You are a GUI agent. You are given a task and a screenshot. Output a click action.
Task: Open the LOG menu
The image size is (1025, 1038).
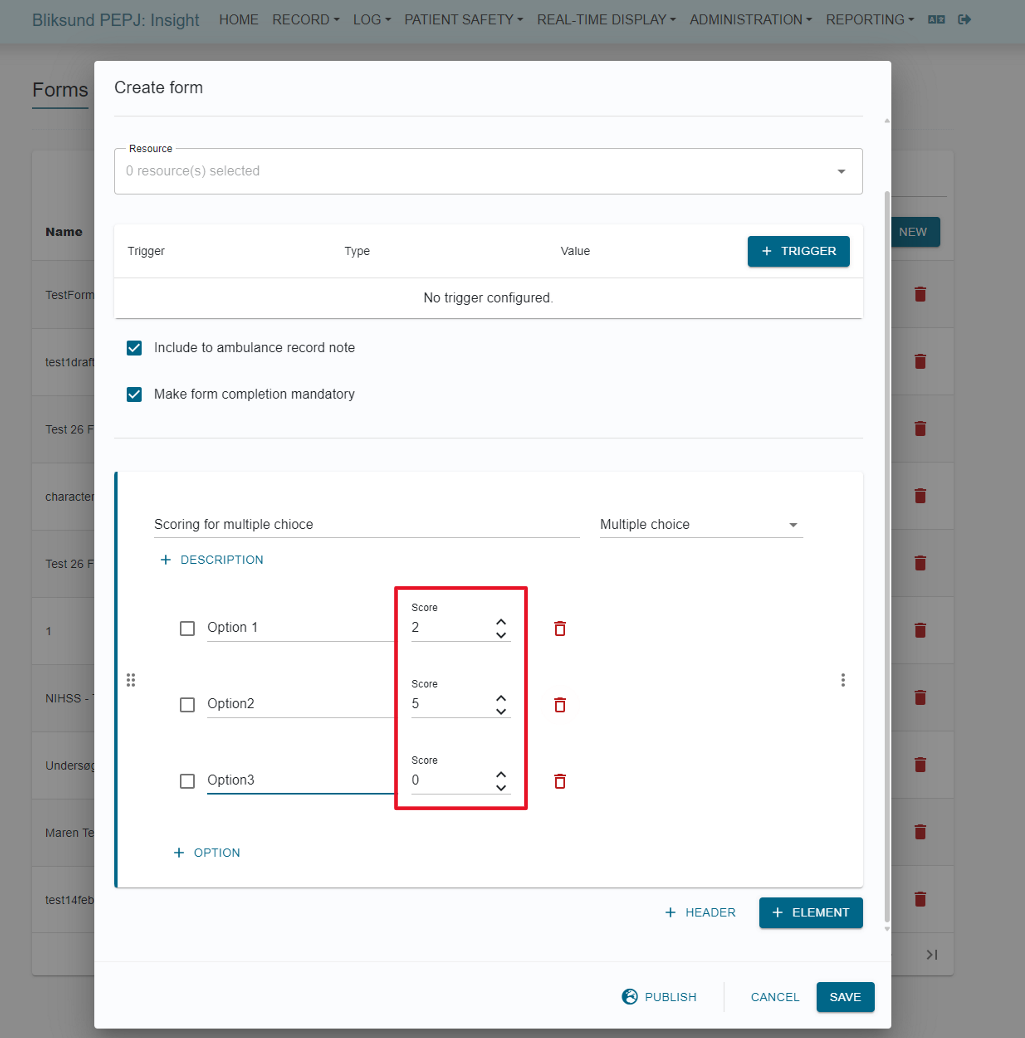pyautogui.click(x=371, y=20)
